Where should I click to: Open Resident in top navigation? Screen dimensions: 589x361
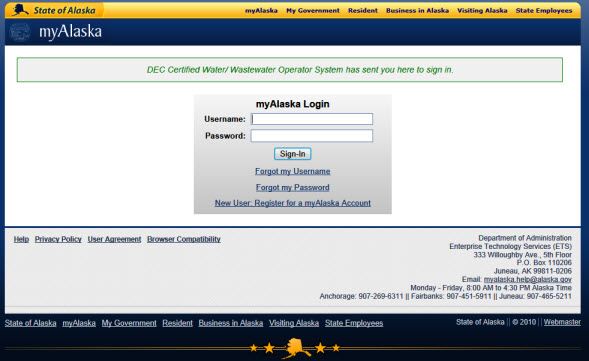point(363,11)
